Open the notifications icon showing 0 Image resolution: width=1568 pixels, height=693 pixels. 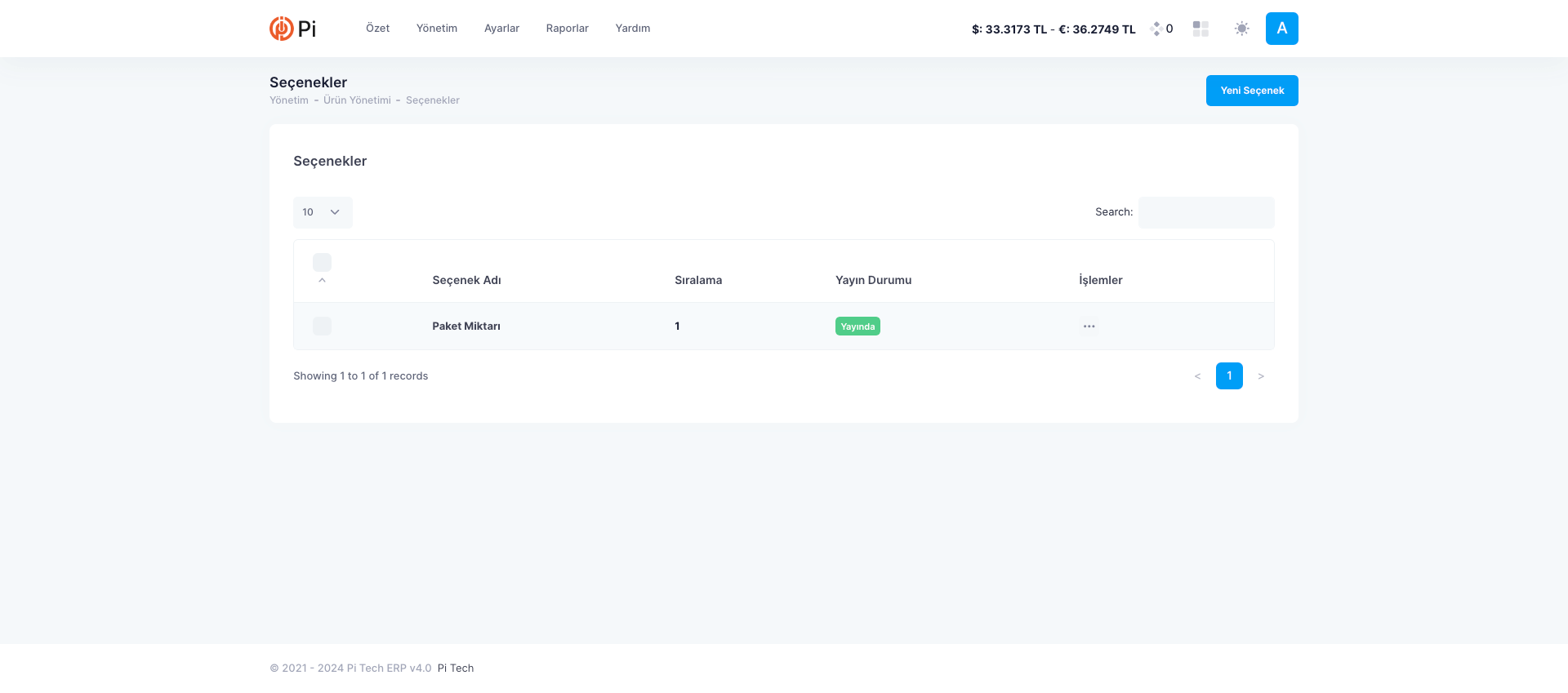pyautogui.click(x=1161, y=29)
